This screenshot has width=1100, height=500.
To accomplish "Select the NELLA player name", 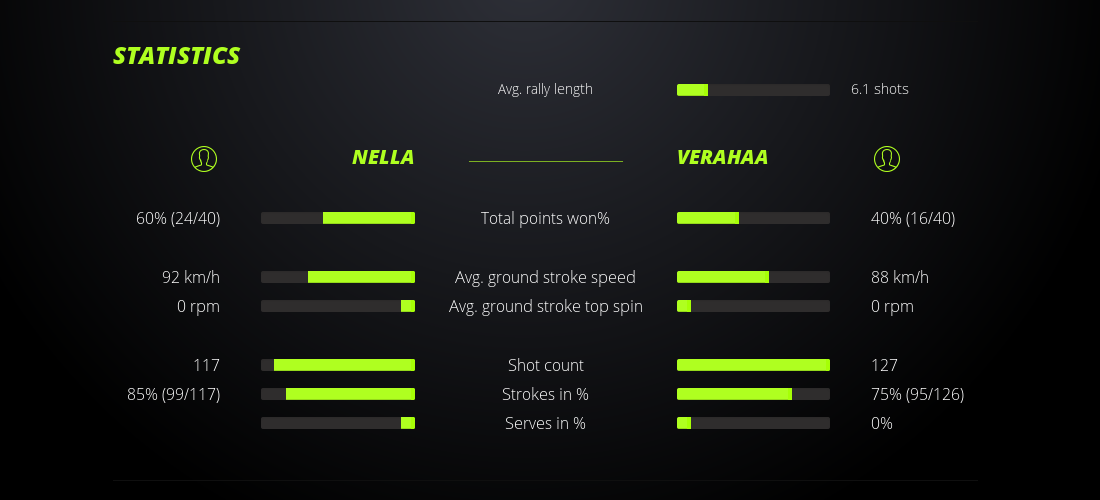I will pos(383,157).
